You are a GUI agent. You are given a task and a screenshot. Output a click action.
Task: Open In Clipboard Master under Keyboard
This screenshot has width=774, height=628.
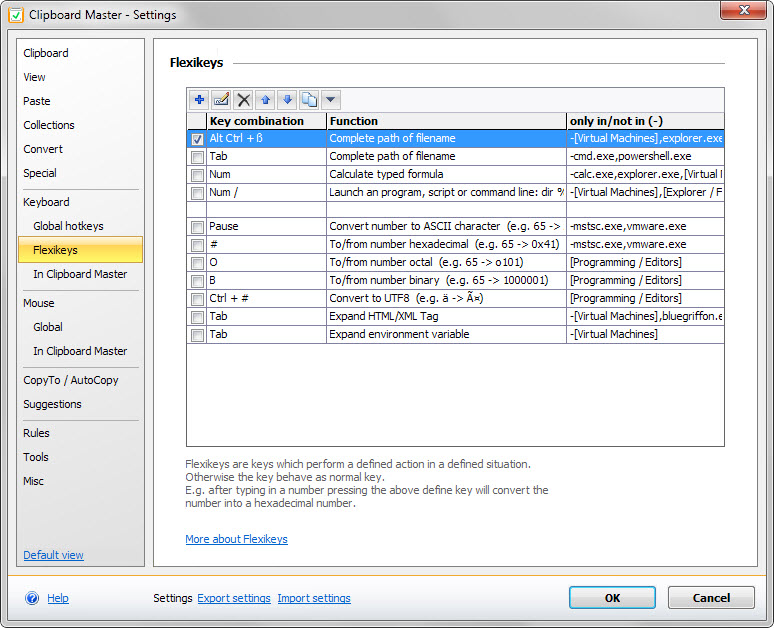pyautogui.click(x=80, y=274)
